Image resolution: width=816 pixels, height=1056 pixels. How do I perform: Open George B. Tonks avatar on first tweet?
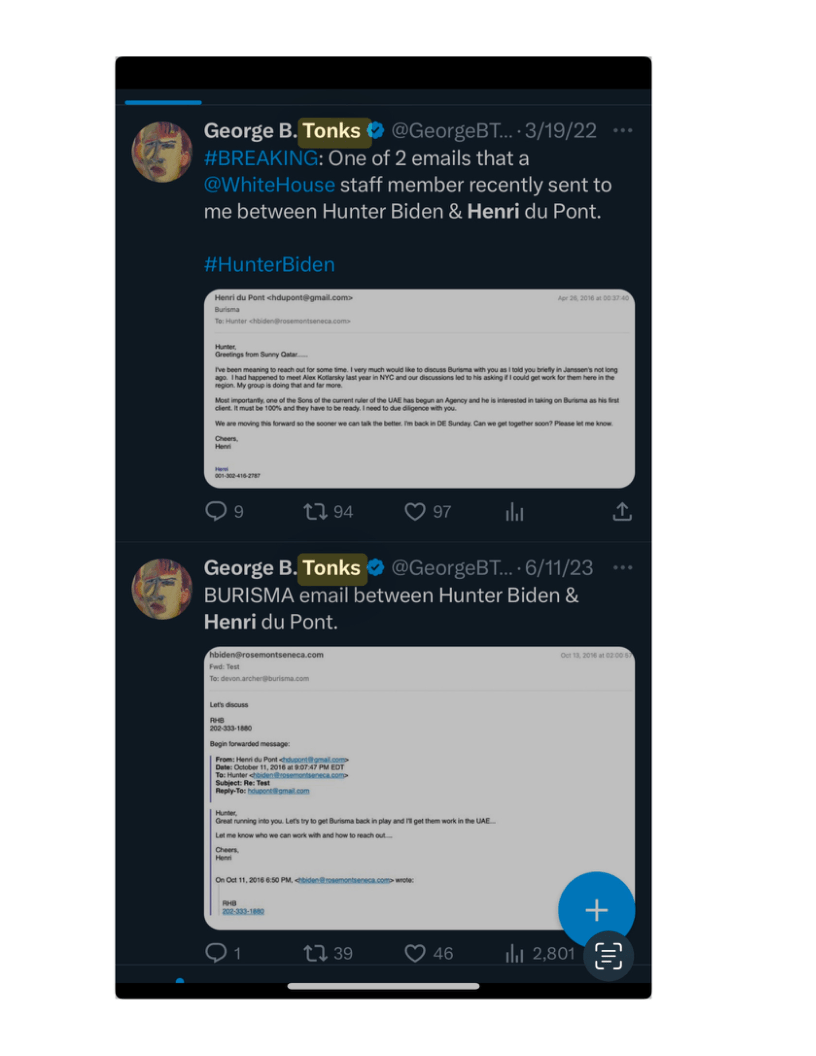162,152
